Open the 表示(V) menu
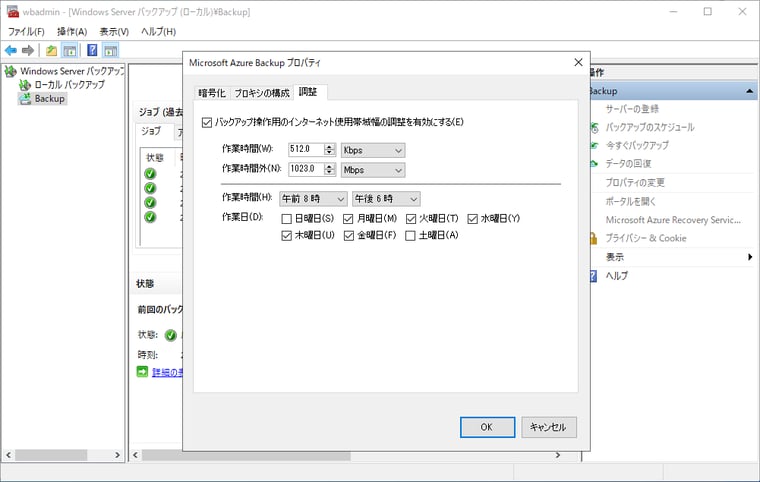The image size is (760, 482). click(x=114, y=32)
